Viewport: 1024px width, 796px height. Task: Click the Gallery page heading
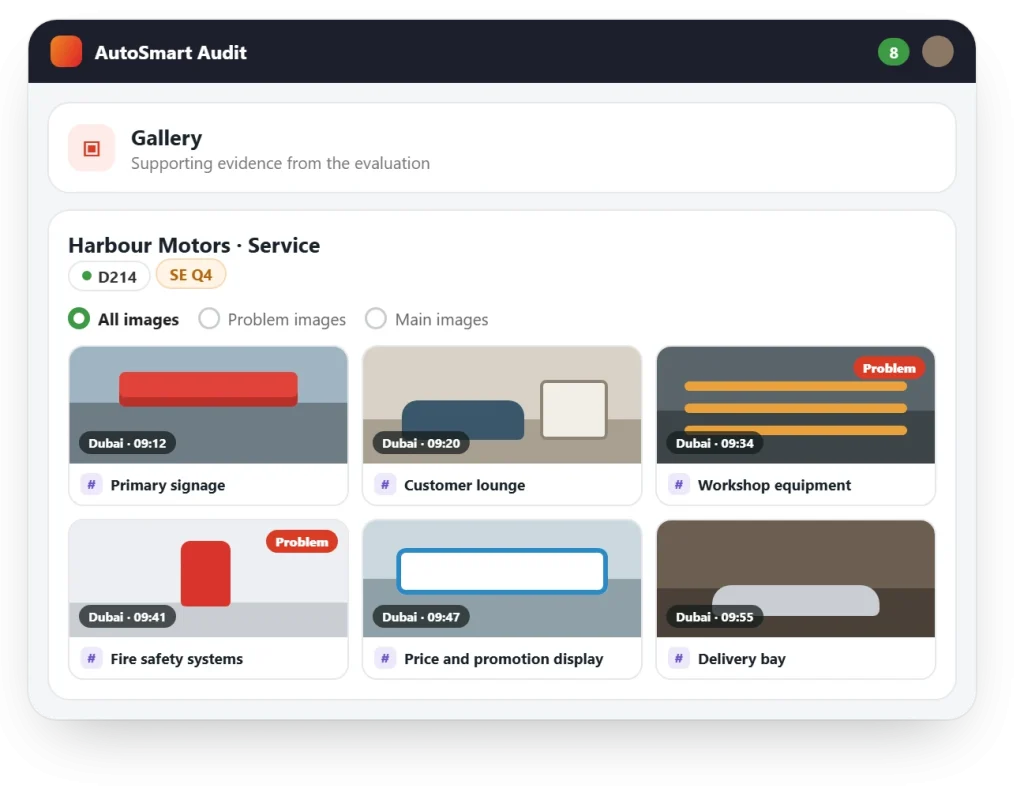167,138
